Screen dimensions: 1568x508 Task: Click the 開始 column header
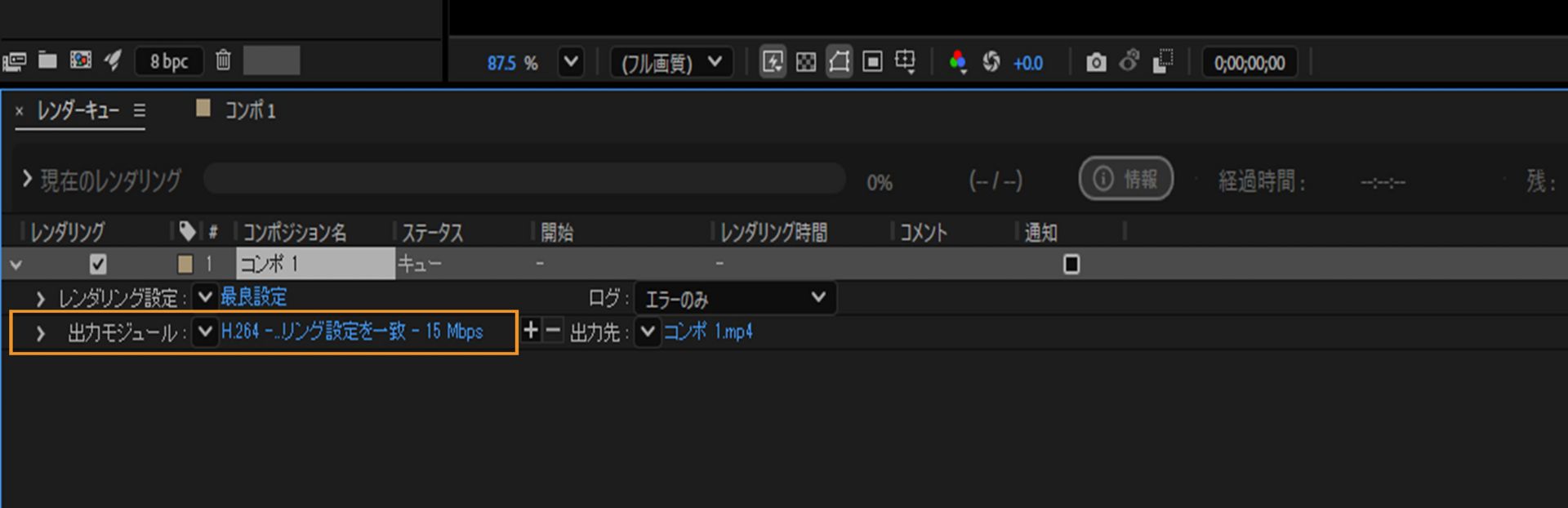[557, 233]
